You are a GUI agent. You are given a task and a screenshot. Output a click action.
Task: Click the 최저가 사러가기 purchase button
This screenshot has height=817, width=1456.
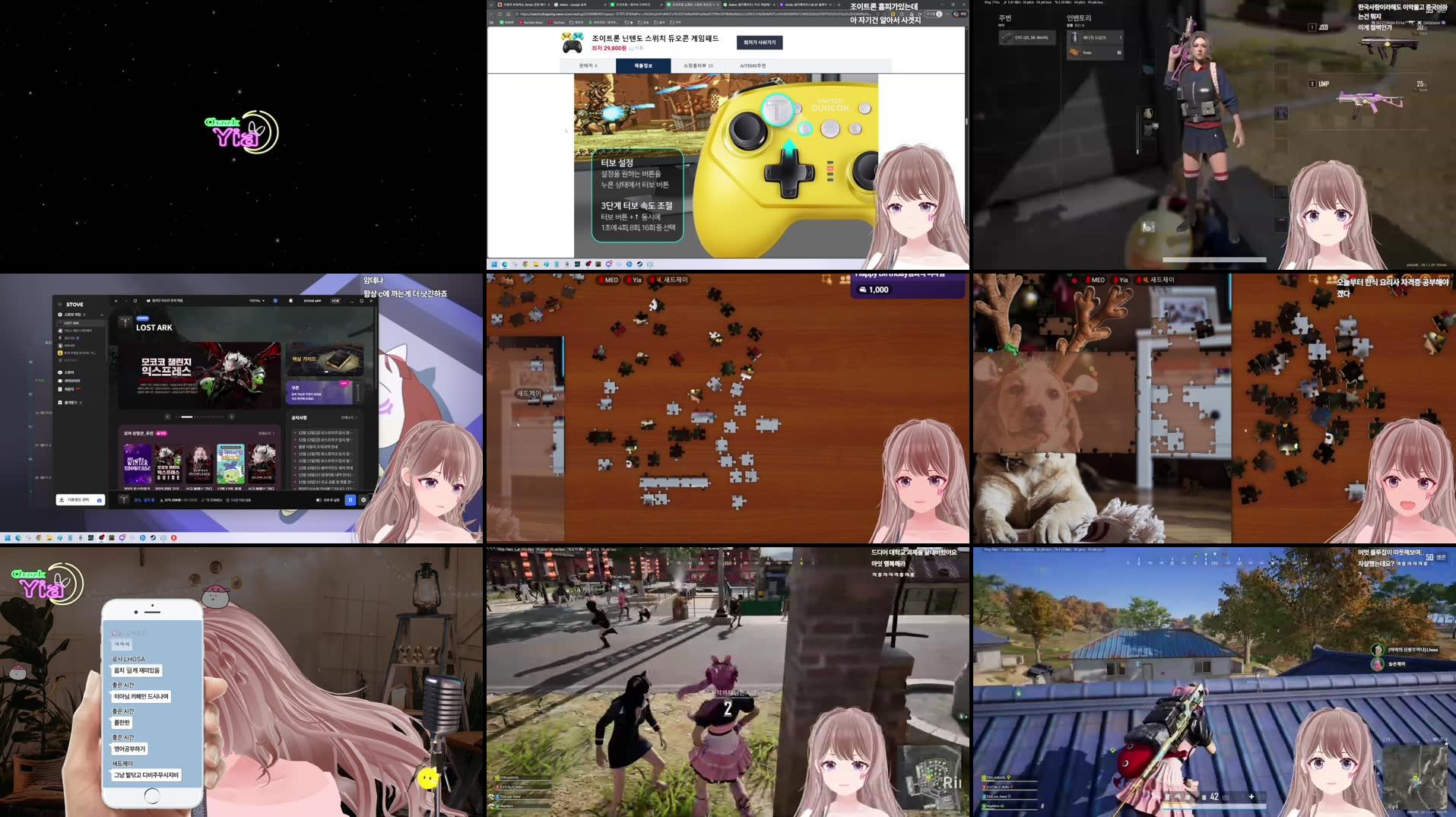pos(760,43)
